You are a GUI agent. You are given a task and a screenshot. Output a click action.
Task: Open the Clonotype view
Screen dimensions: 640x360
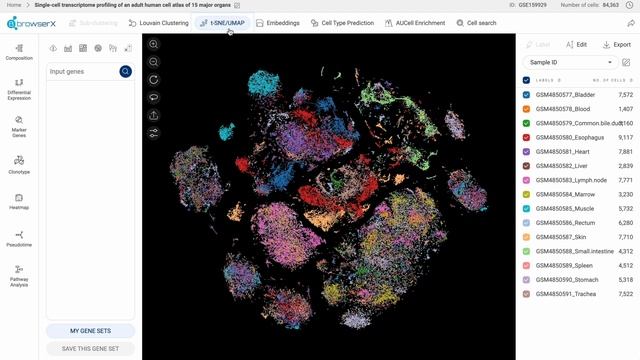pos(19,164)
